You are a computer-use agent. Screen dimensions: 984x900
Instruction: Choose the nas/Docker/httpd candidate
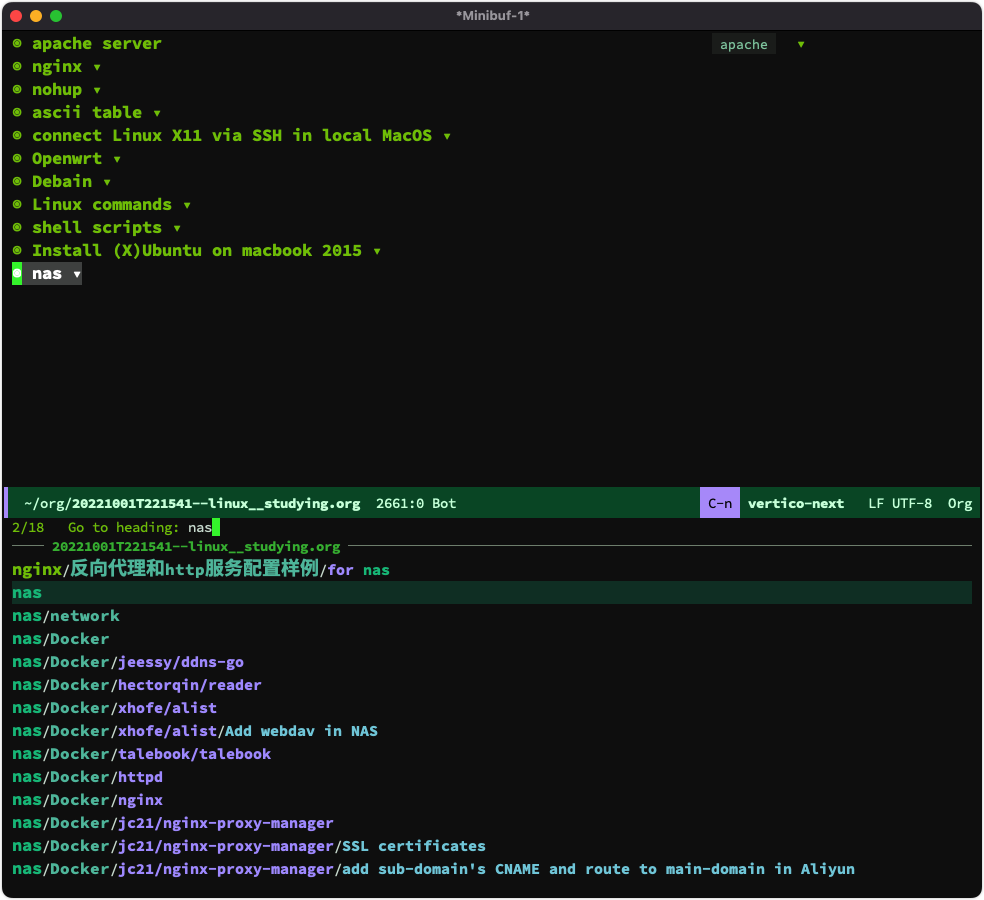tap(87, 777)
